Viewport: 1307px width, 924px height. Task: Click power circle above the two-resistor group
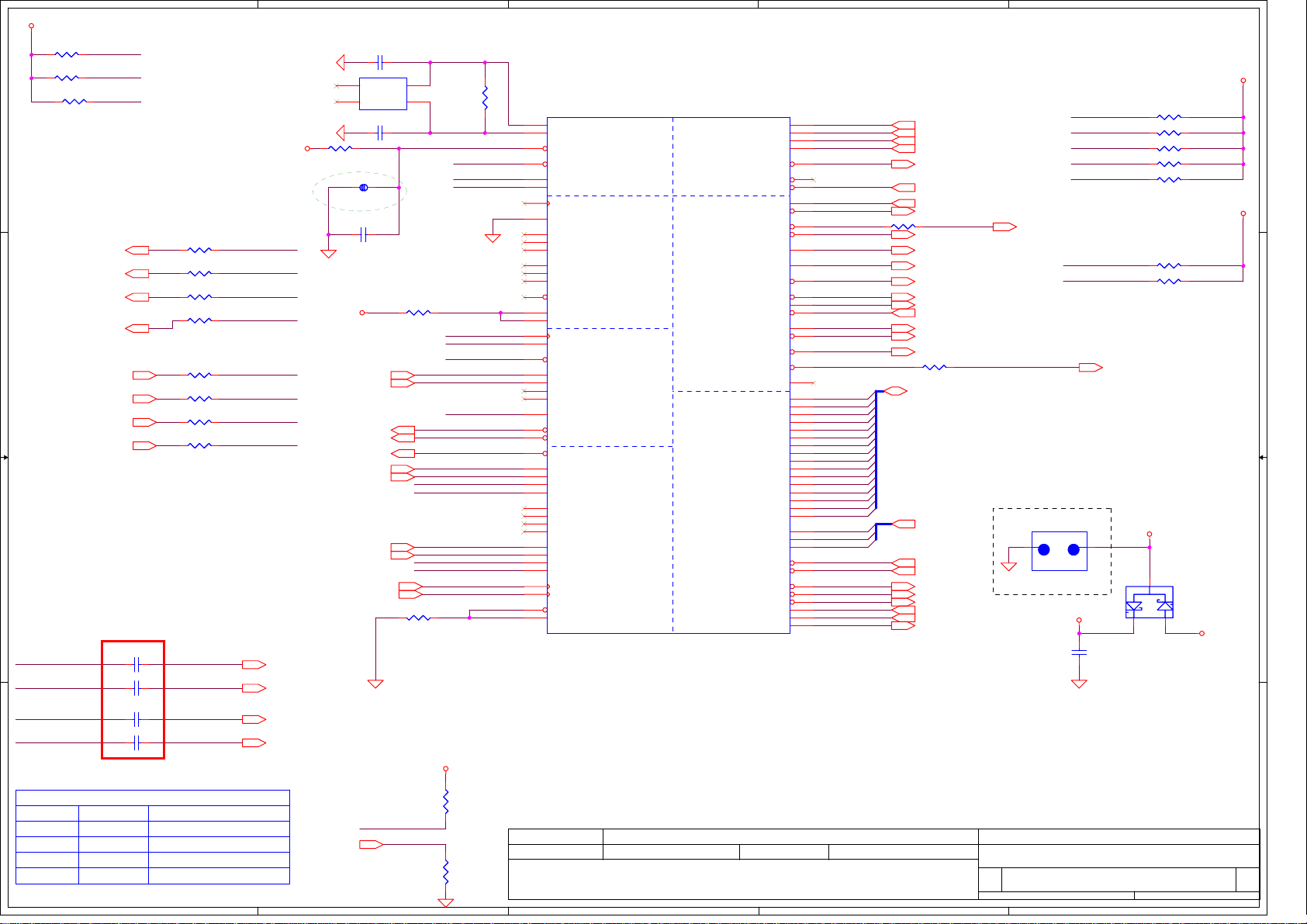tap(1243, 213)
